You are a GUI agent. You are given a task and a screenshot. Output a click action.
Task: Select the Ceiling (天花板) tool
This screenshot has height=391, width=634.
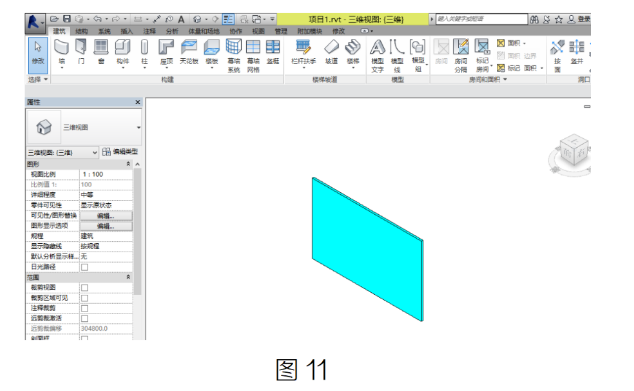pos(189,52)
